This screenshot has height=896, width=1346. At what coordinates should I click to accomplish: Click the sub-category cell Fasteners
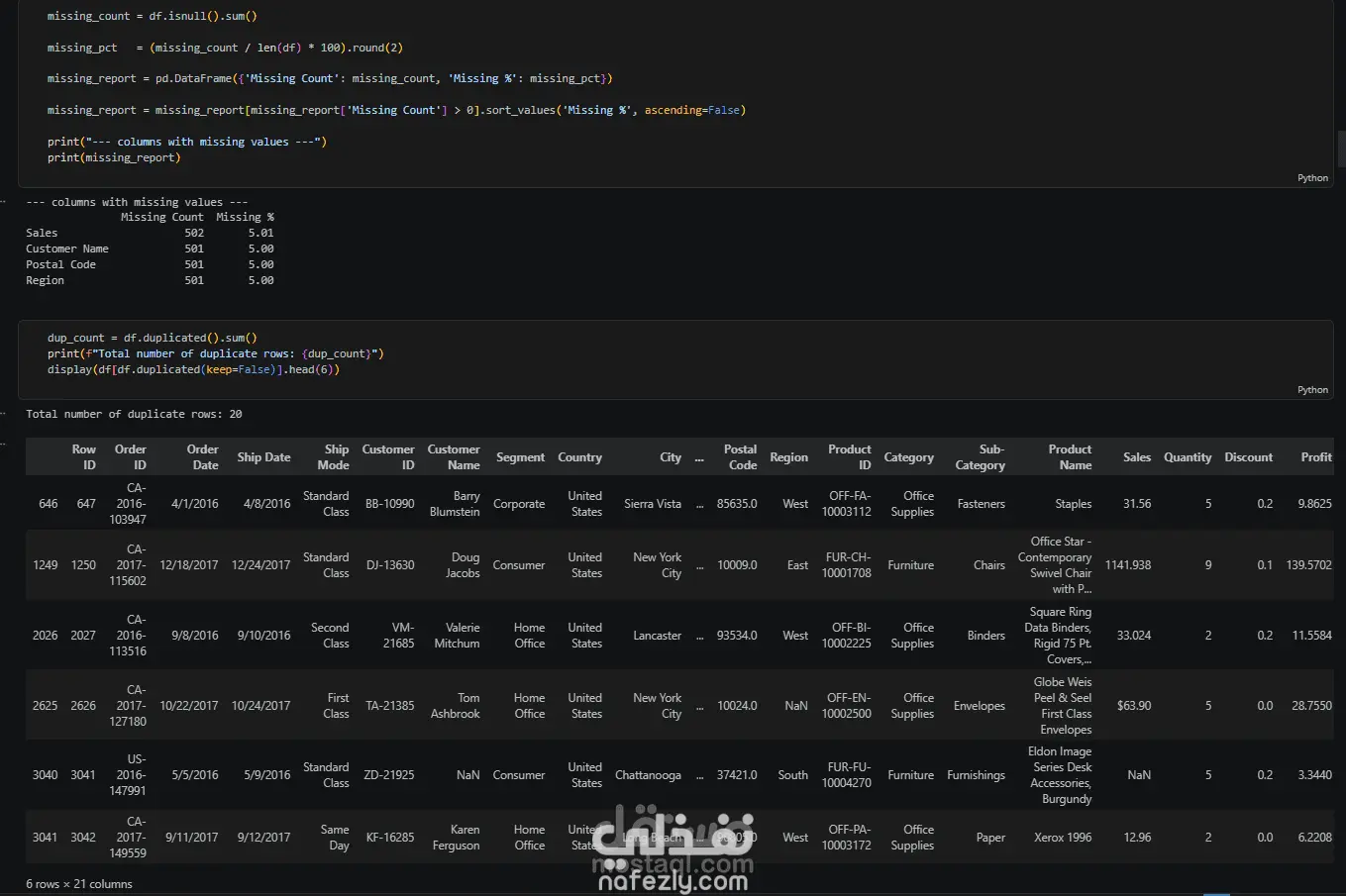click(x=982, y=504)
